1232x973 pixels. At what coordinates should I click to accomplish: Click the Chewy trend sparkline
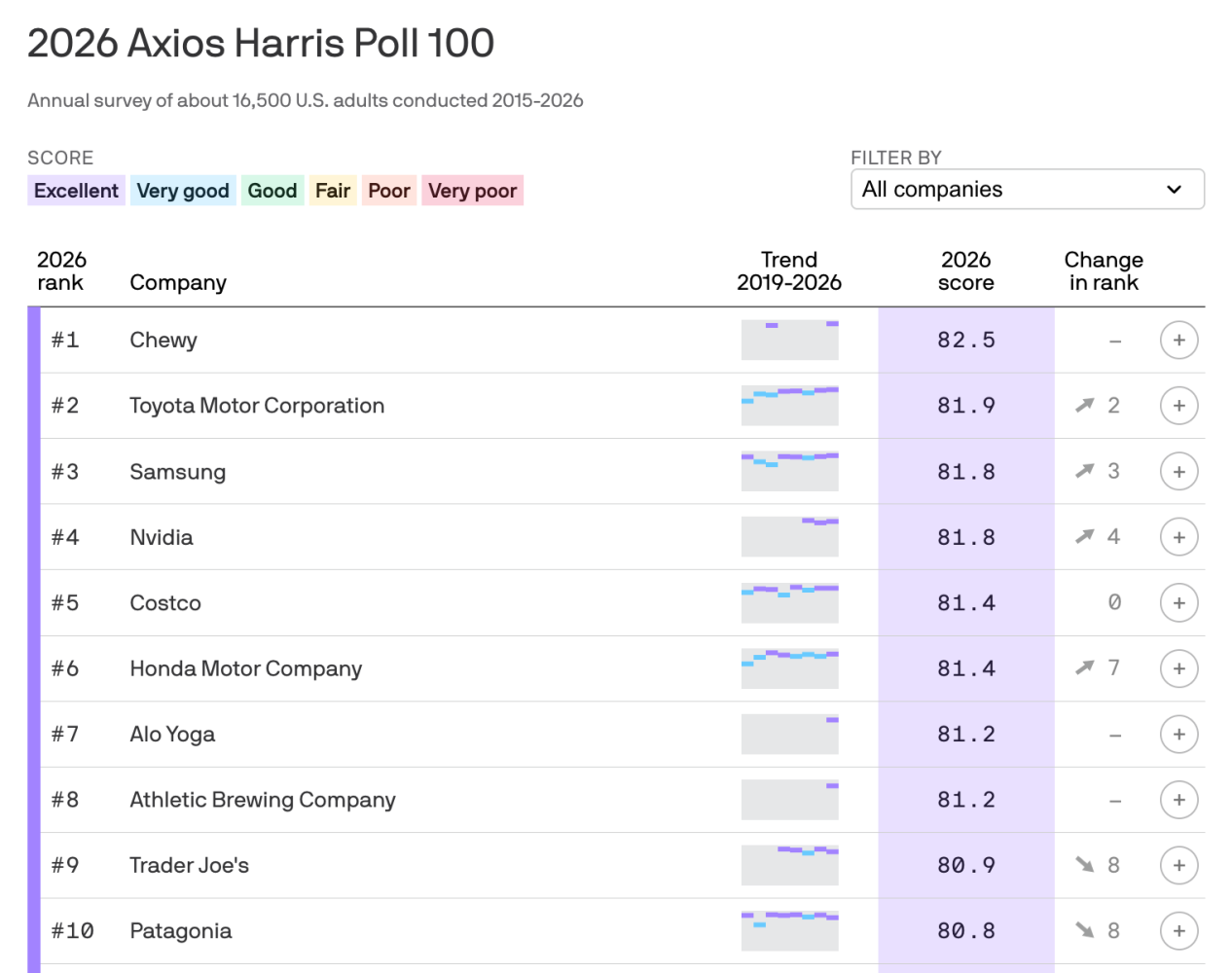point(789,341)
